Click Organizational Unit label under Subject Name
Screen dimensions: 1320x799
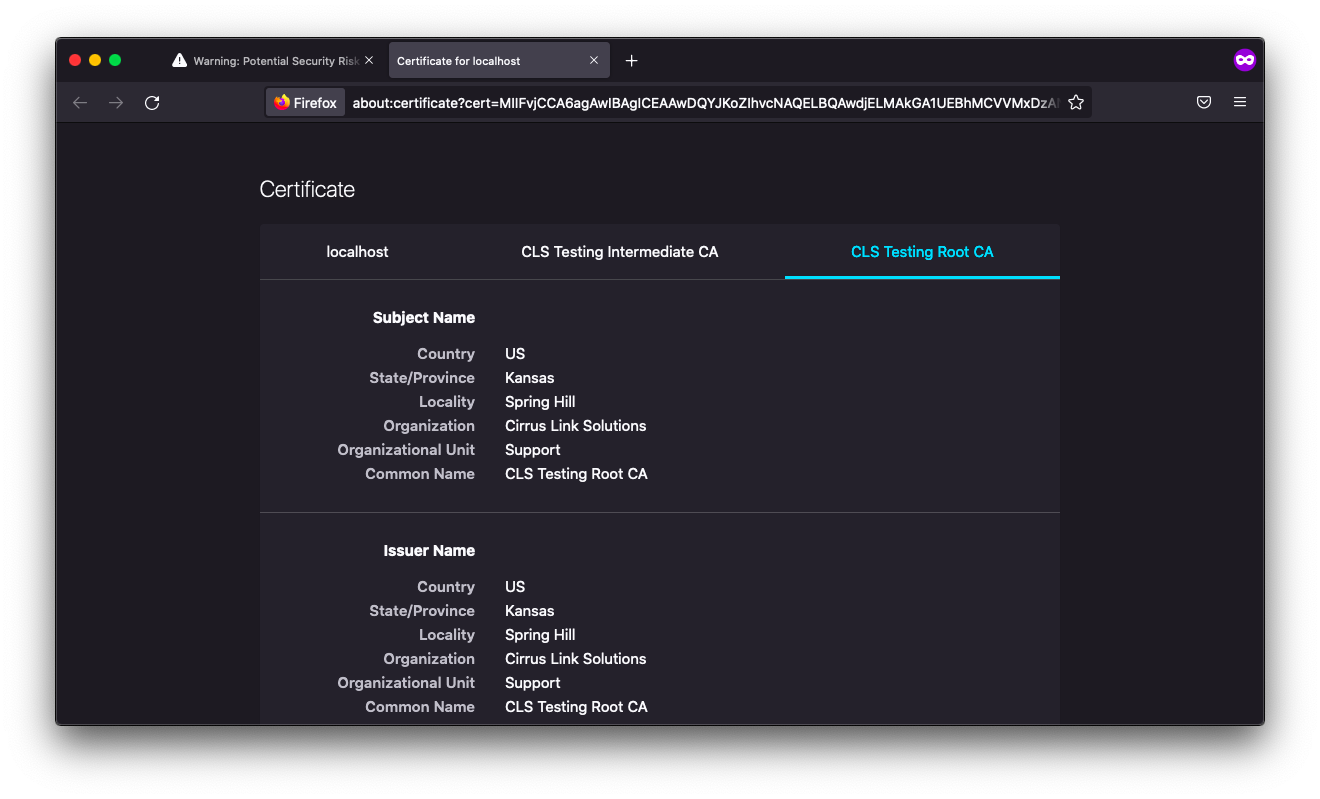[x=406, y=450]
